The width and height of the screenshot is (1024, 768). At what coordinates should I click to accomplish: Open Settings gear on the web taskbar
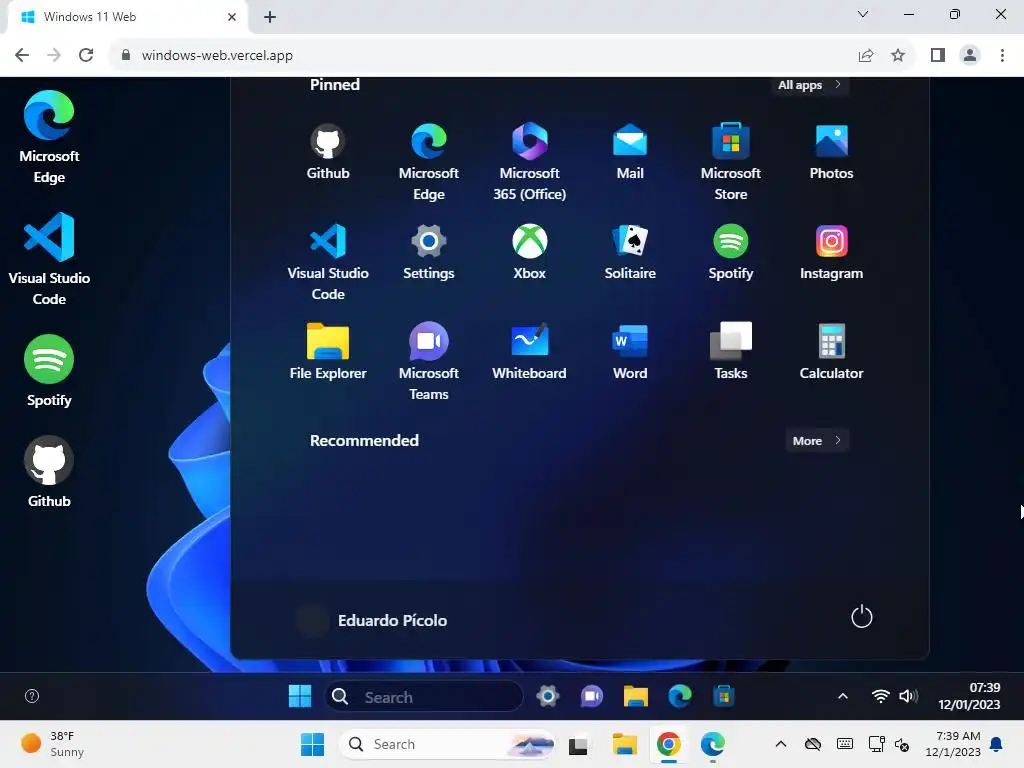[x=547, y=696]
